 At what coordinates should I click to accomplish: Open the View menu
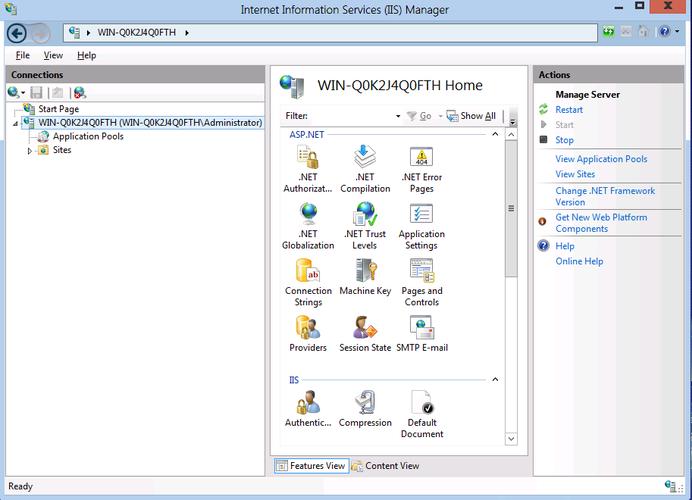(53, 56)
